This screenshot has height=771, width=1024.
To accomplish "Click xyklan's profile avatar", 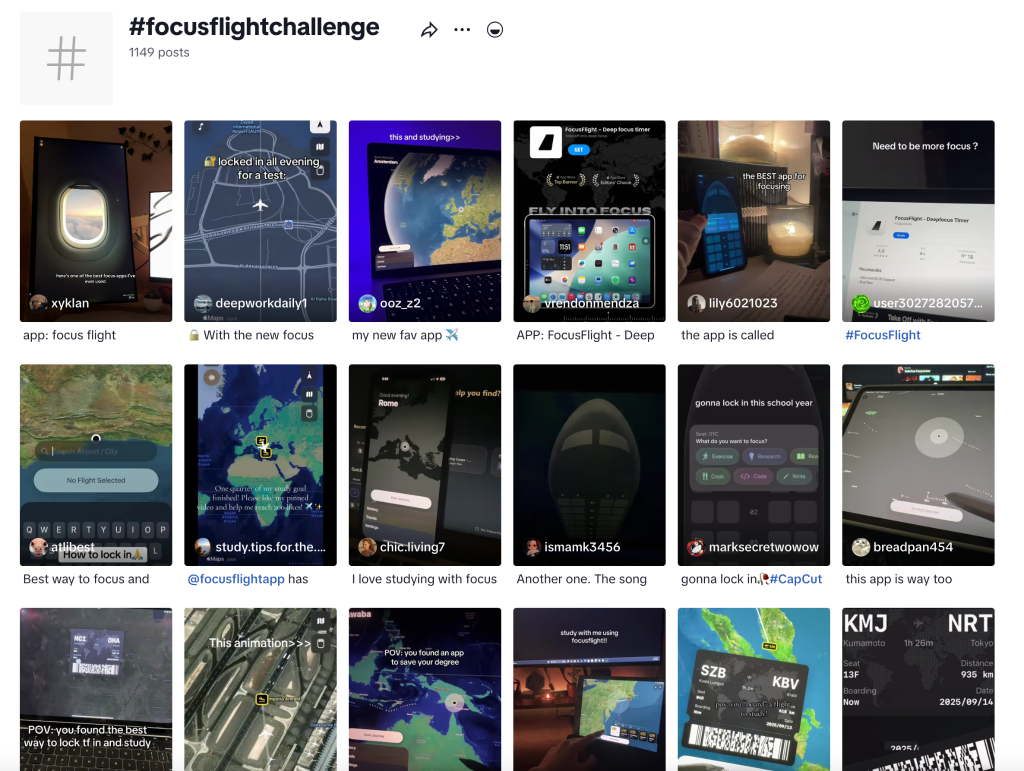I will click(x=39, y=303).
